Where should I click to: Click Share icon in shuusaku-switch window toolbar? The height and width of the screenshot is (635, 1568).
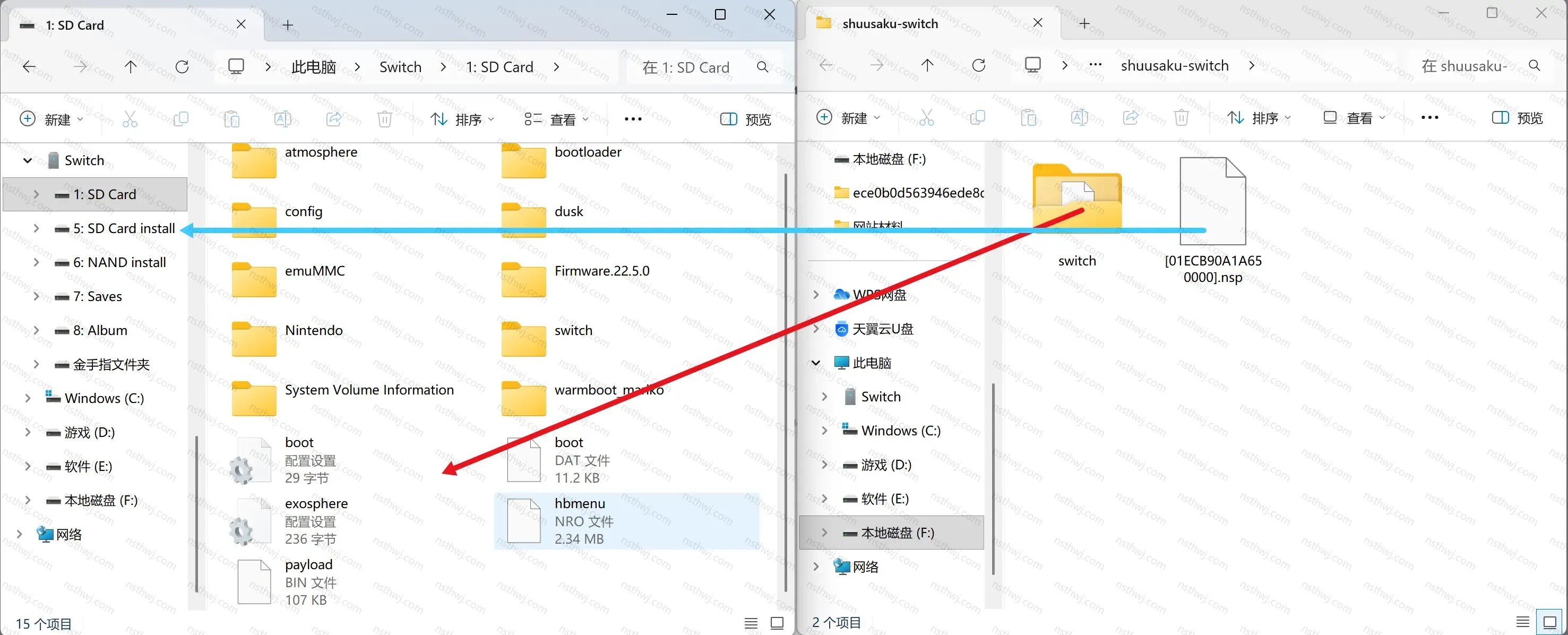1130,117
